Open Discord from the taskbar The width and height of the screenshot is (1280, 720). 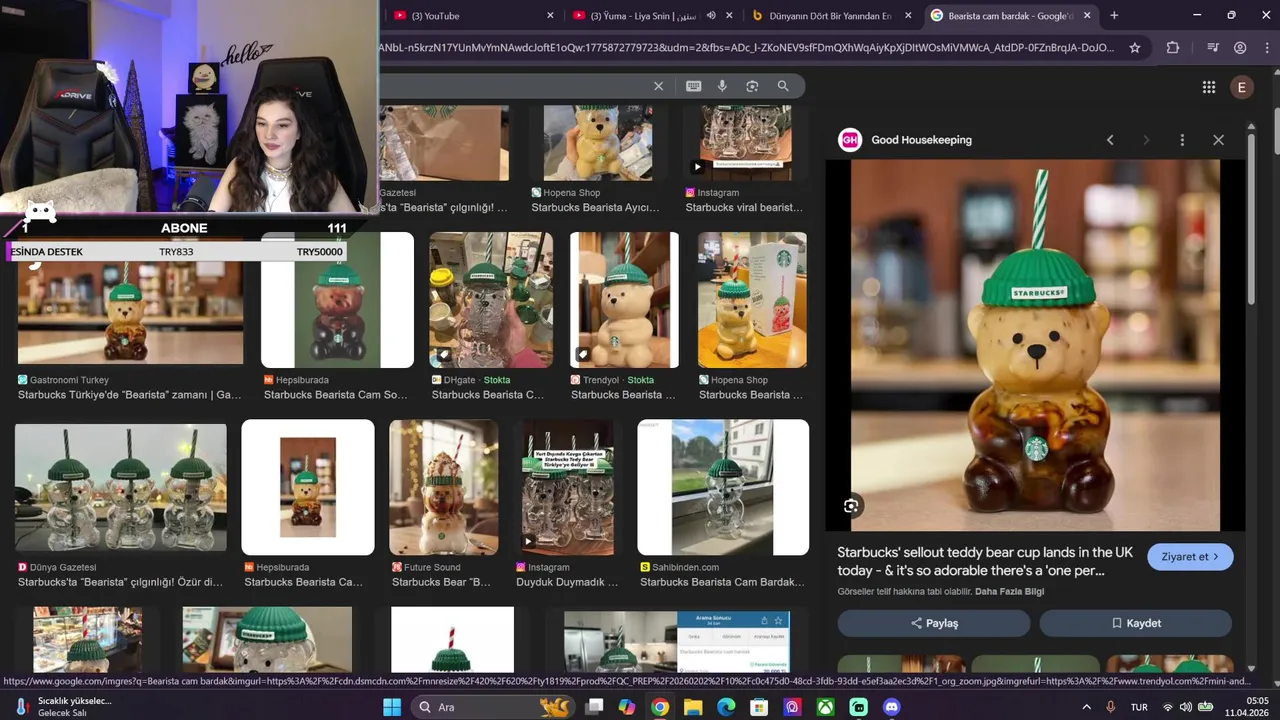[892, 707]
